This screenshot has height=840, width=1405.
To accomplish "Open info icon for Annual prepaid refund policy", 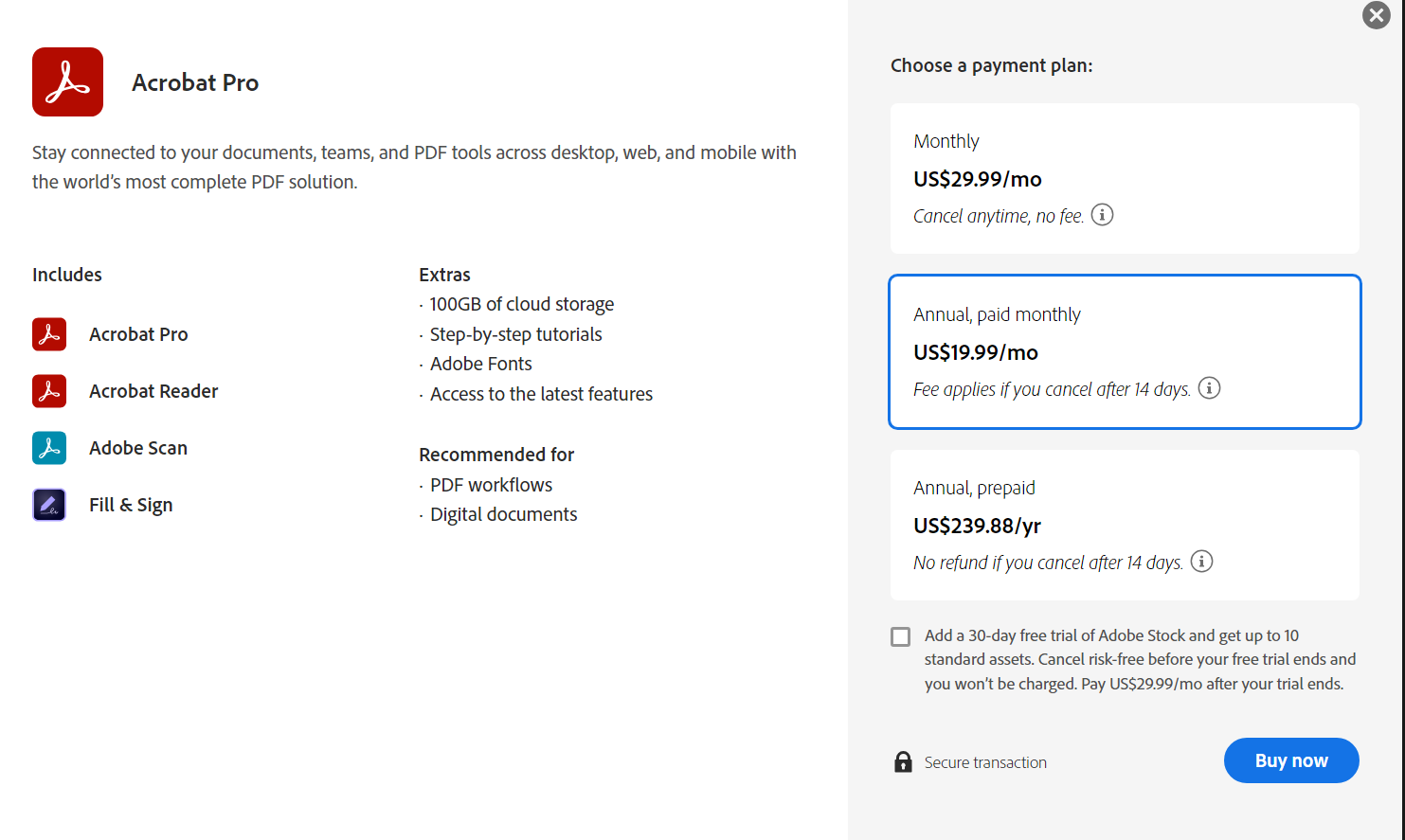I will [x=1201, y=561].
